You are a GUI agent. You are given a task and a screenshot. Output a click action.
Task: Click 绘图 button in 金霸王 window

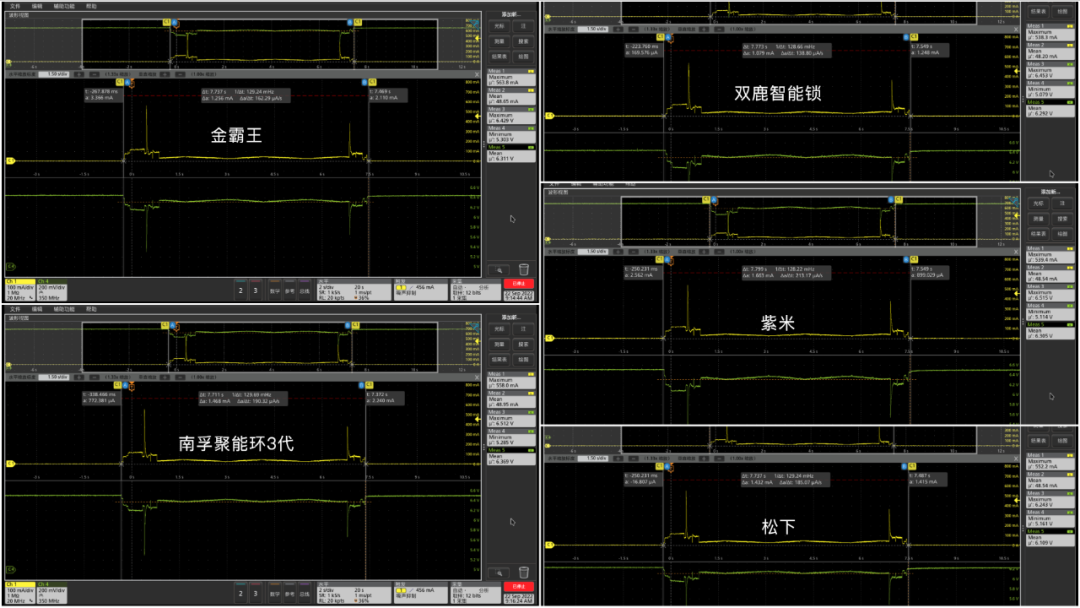523,56
